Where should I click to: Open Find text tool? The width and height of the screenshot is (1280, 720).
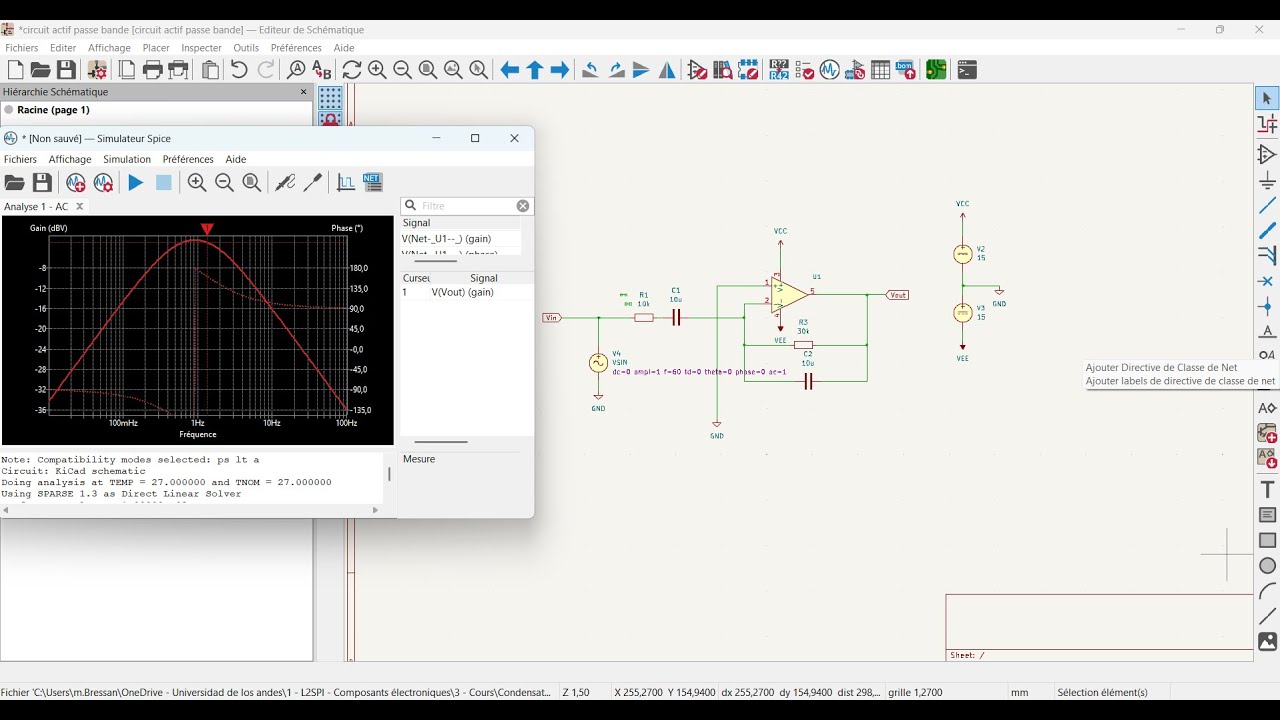pos(296,70)
